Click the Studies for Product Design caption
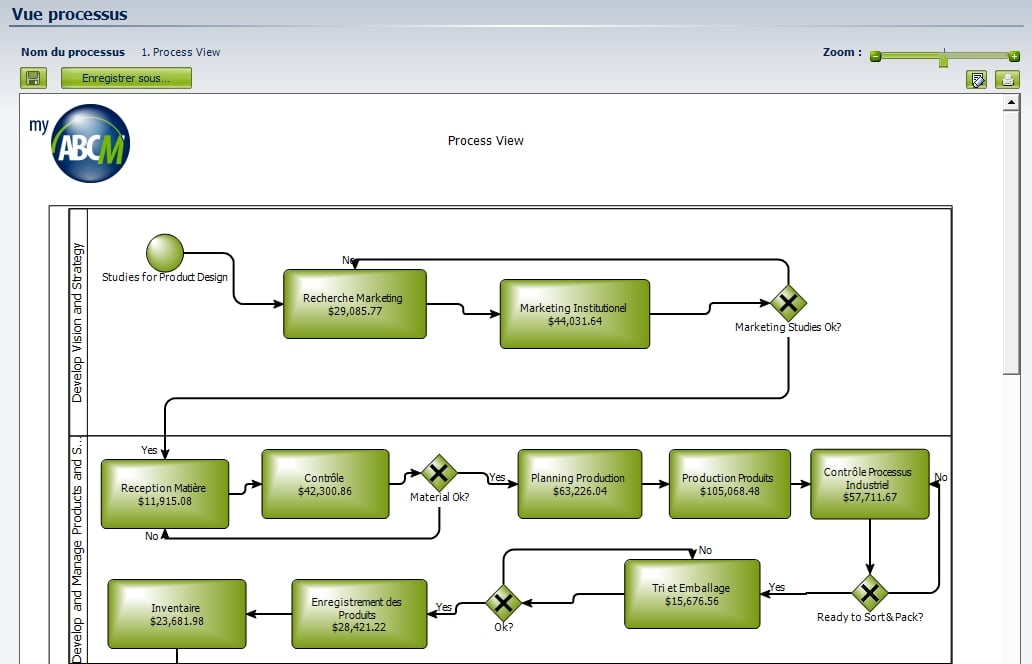 (x=165, y=277)
